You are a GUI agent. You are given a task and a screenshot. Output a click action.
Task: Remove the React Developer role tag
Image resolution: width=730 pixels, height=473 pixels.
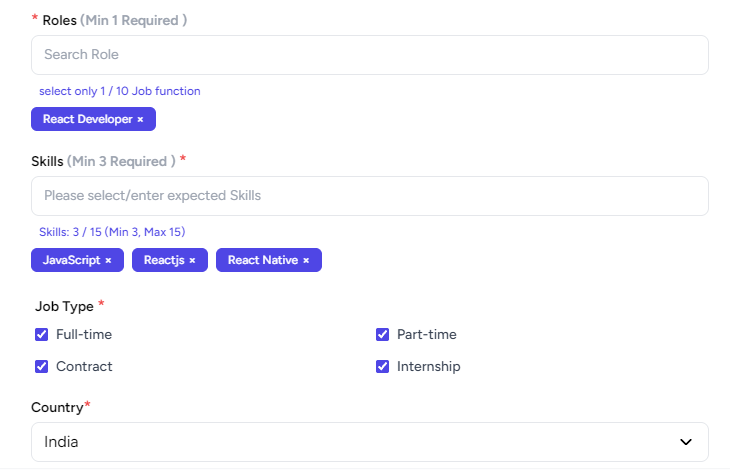(140, 120)
